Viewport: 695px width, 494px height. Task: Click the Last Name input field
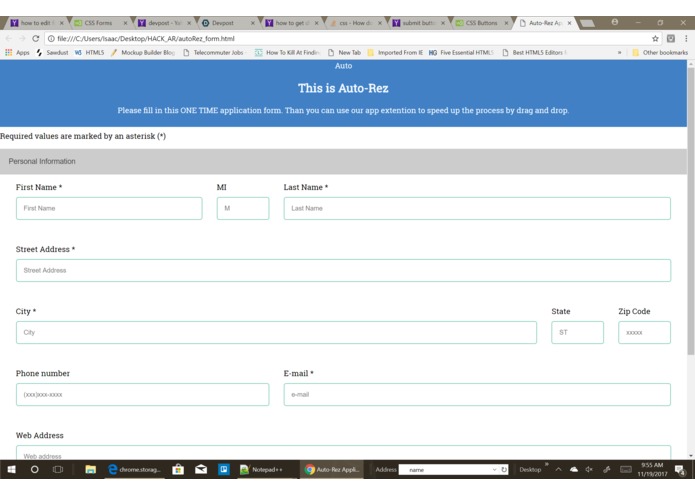(477, 208)
